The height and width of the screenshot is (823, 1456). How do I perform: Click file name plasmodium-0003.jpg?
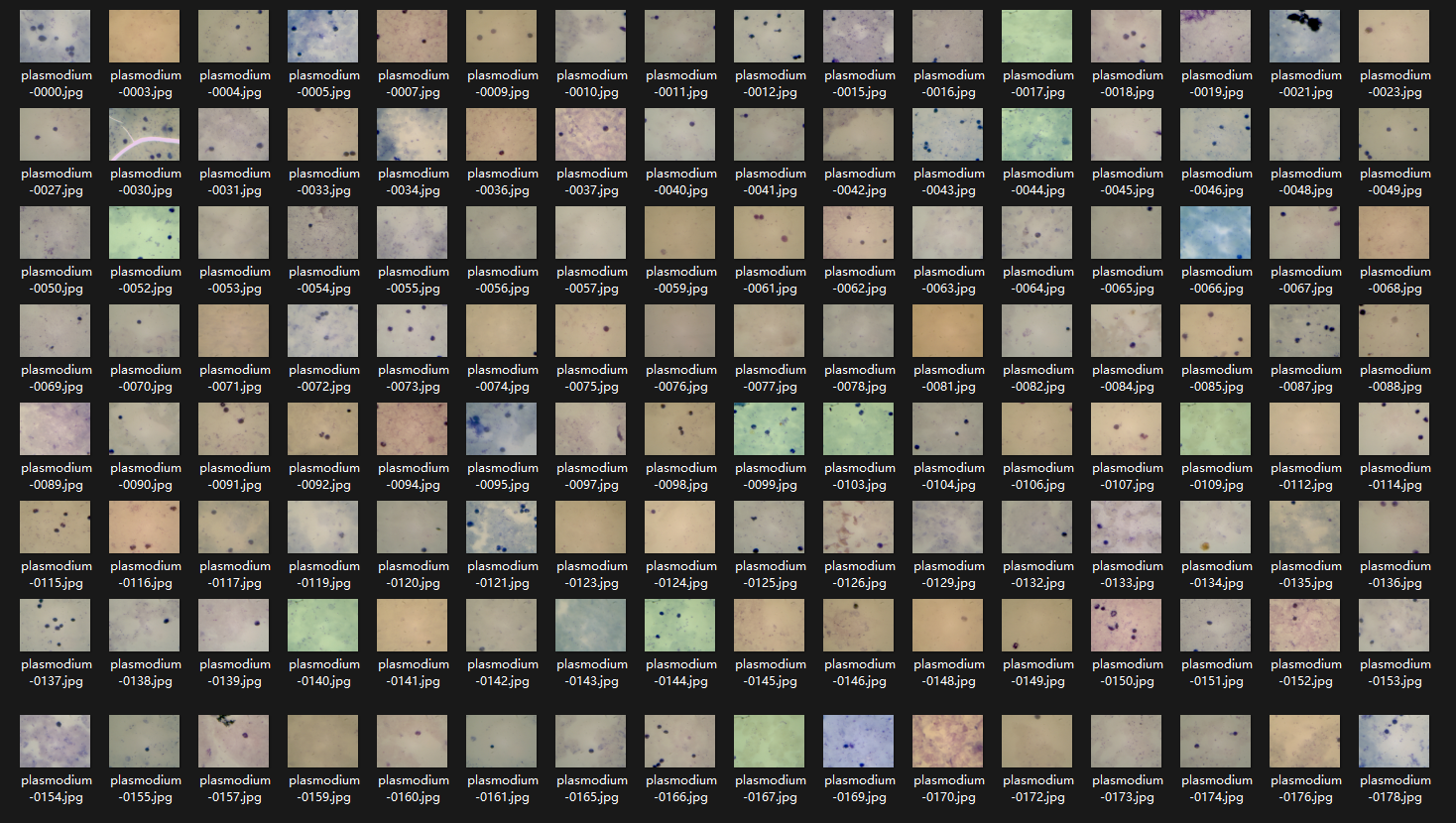click(x=146, y=83)
